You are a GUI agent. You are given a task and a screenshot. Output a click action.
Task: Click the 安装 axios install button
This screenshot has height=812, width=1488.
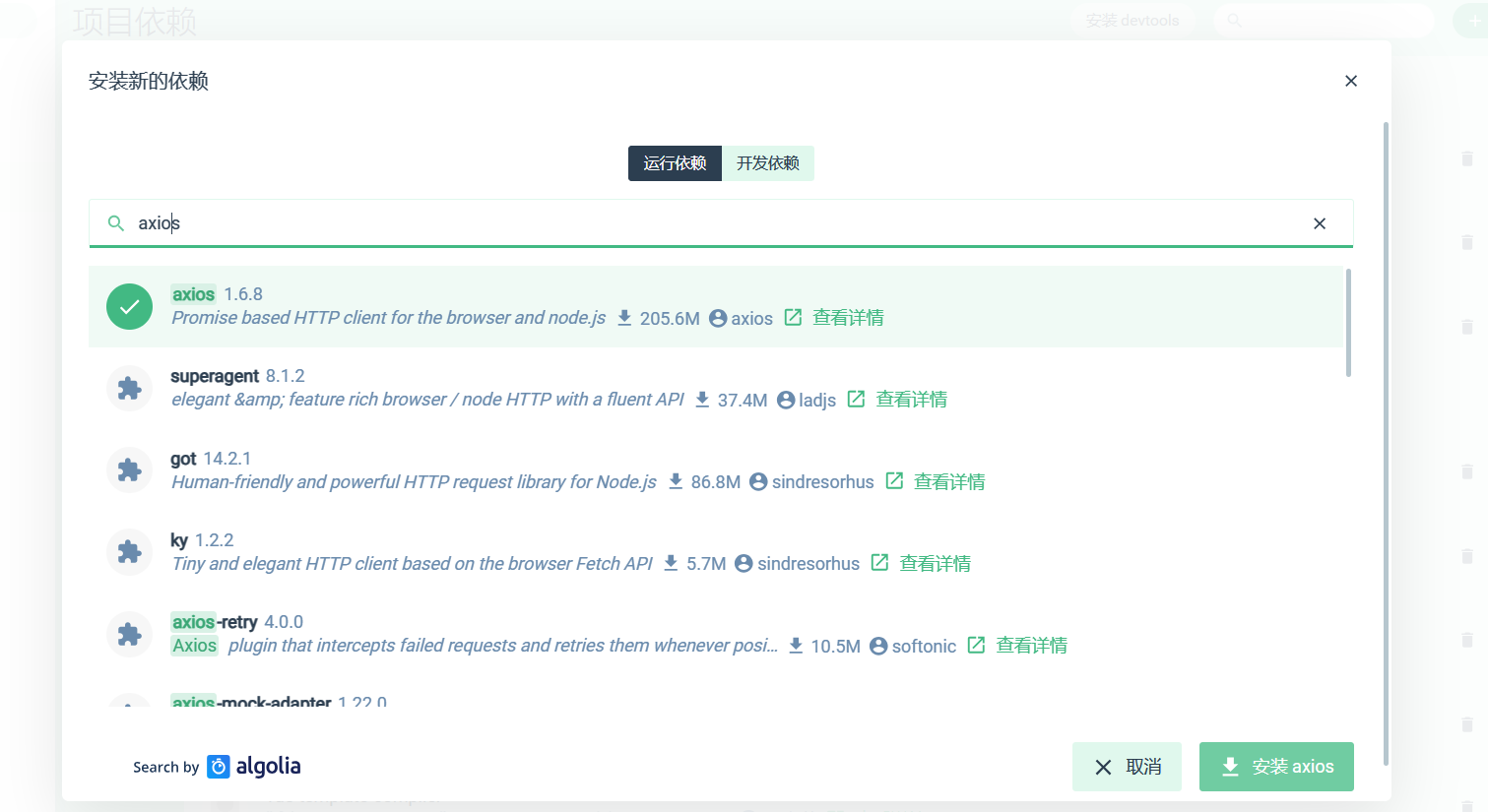click(x=1276, y=767)
